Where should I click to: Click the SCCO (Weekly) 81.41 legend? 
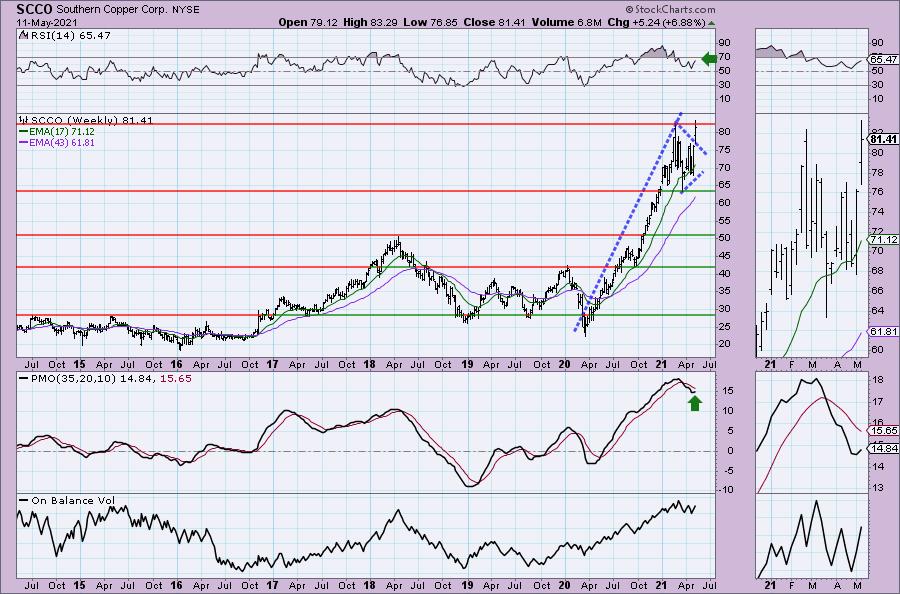(86, 120)
